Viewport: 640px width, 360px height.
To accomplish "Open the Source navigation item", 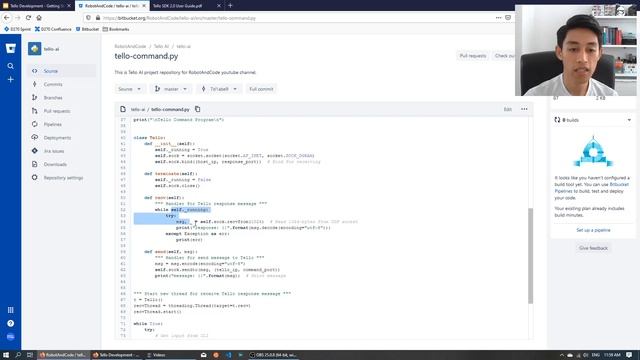I will coord(62,71).
